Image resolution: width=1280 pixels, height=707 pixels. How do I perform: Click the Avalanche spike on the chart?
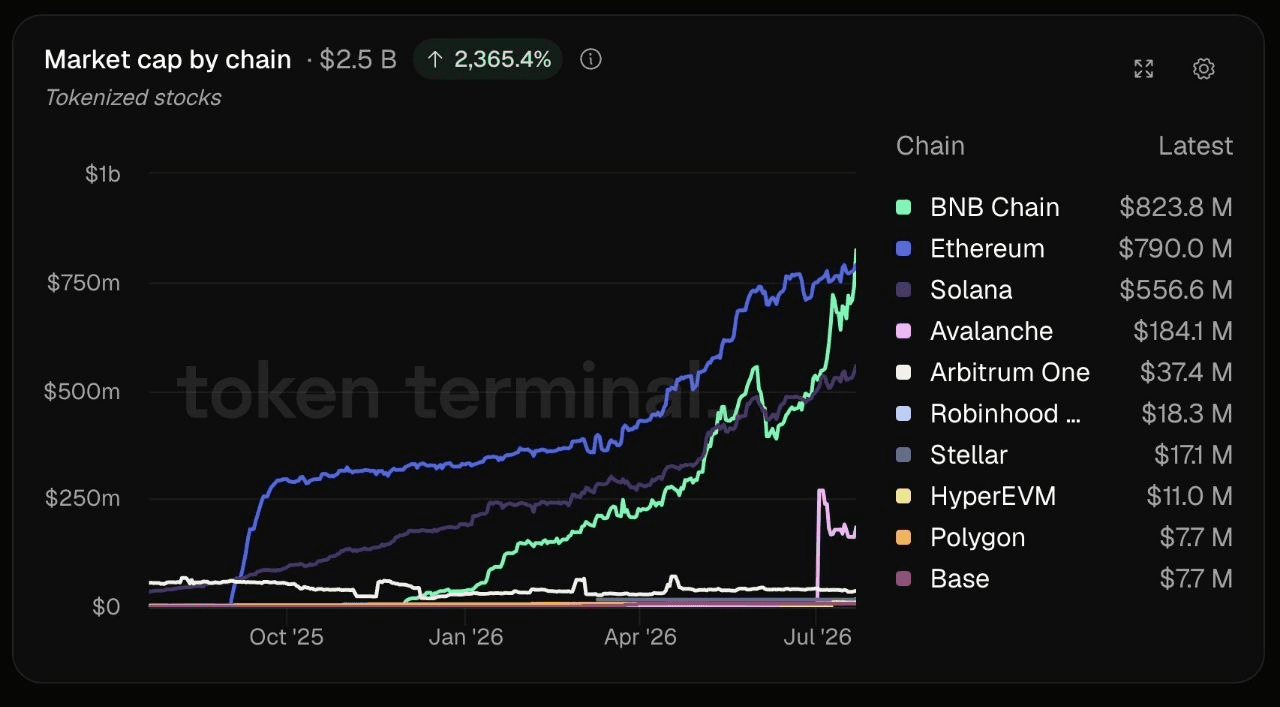(x=821, y=492)
